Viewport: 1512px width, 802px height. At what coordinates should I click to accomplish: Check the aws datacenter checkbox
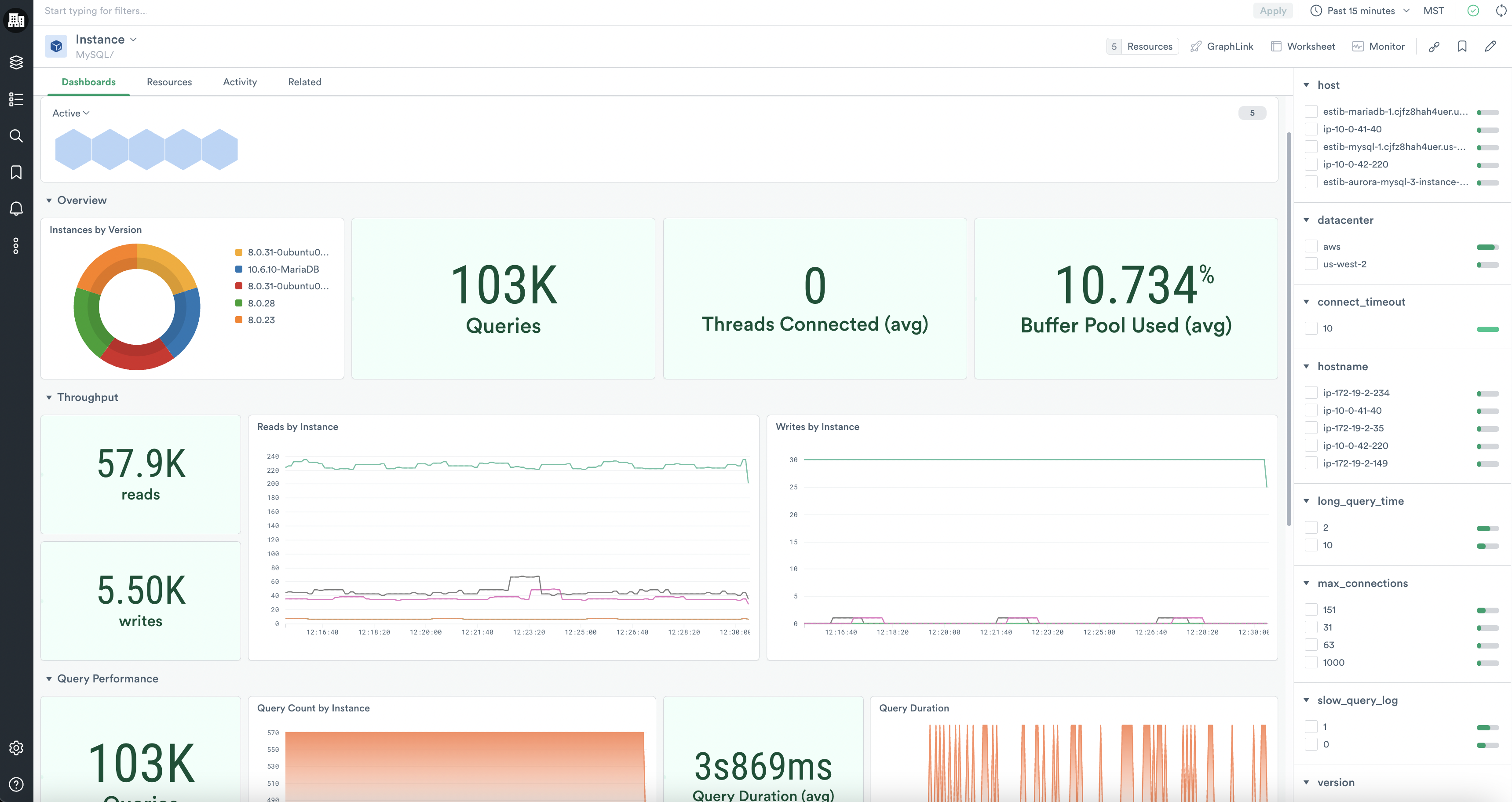click(x=1311, y=246)
